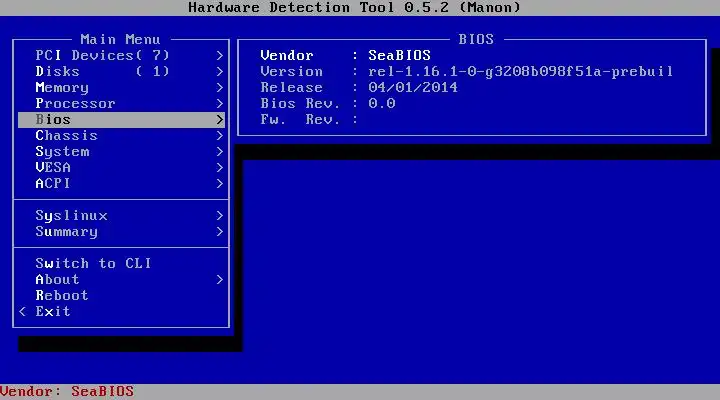Click the back arrow before Exit
This screenshot has width=720, height=400.
click(x=22, y=312)
